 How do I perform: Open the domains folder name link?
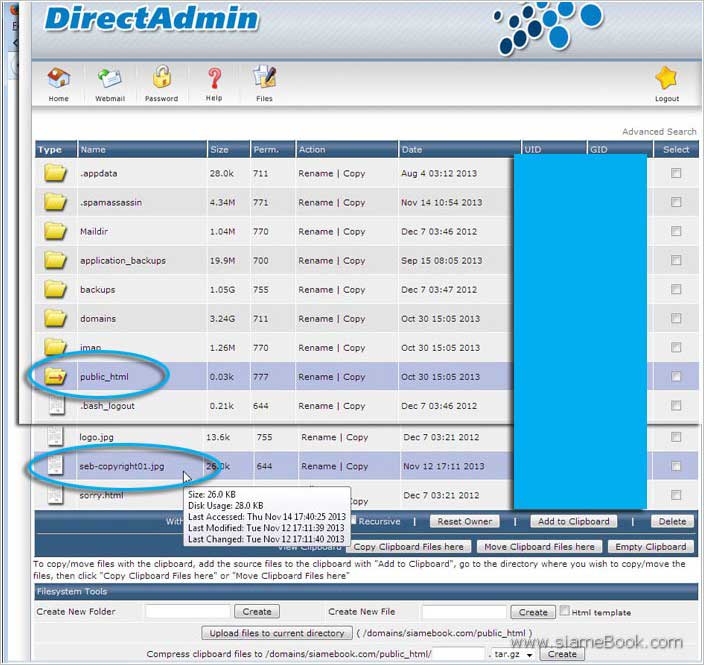(98, 319)
